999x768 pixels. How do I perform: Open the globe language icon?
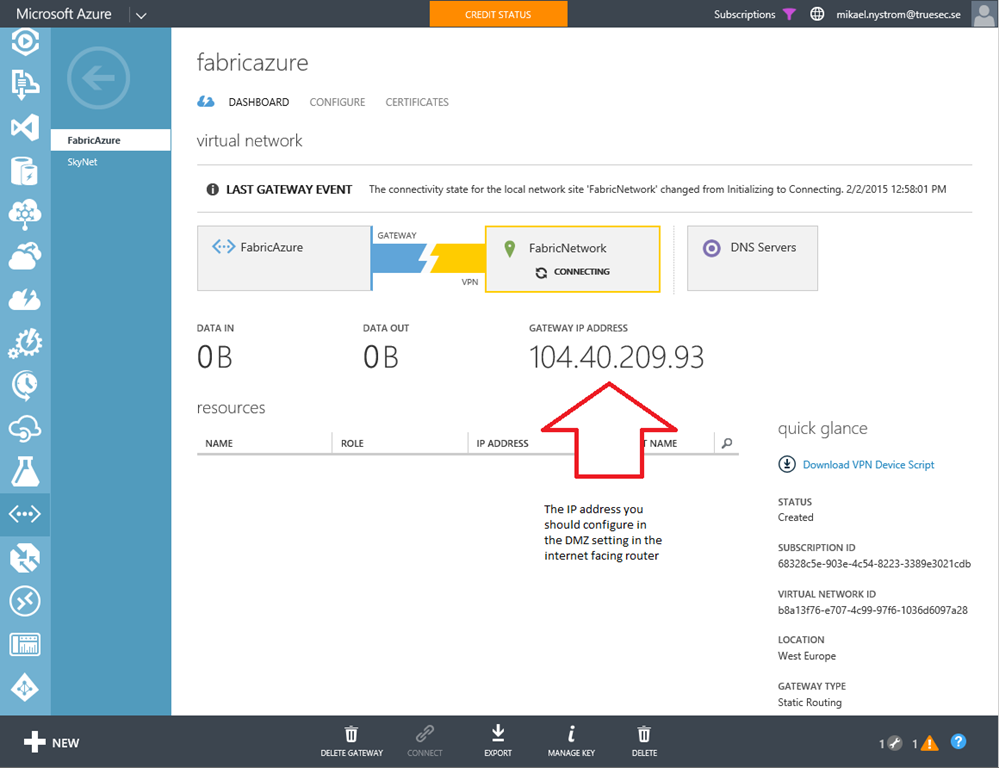coord(817,14)
